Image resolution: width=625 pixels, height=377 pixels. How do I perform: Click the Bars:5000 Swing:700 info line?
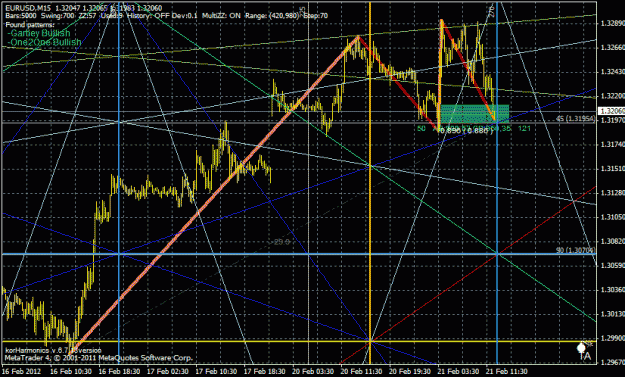(x=167, y=16)
